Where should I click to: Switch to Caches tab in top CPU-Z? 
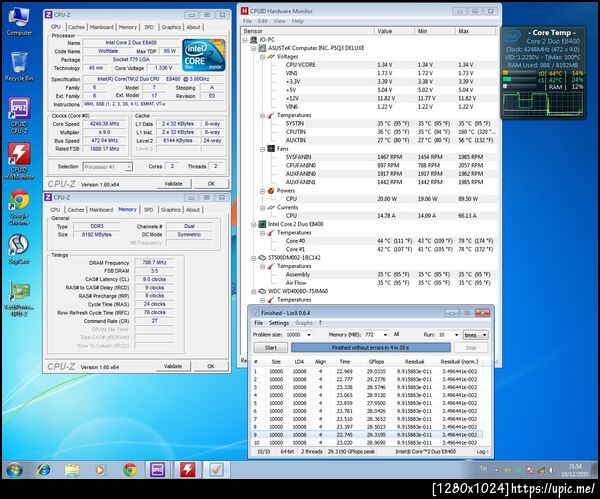click(x=76, y=27)
